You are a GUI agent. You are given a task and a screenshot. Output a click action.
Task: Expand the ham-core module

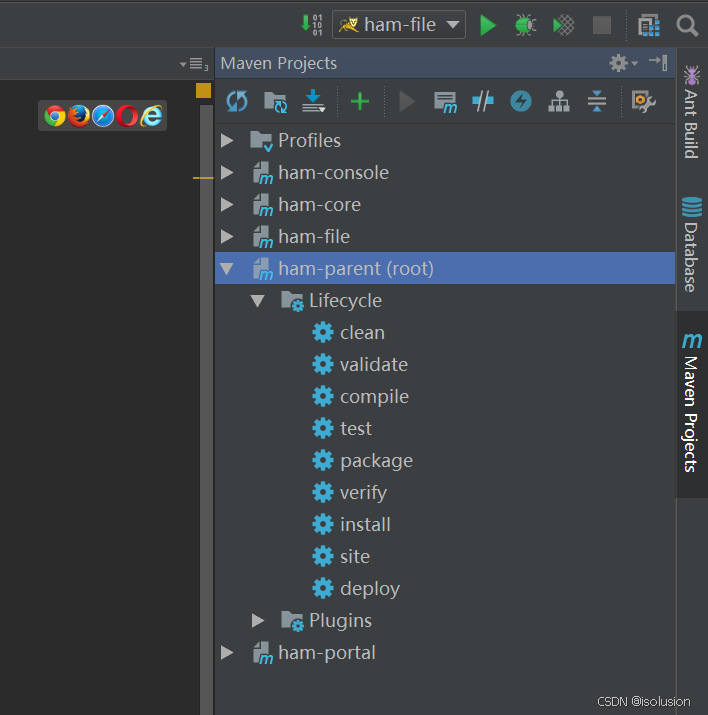227,204
